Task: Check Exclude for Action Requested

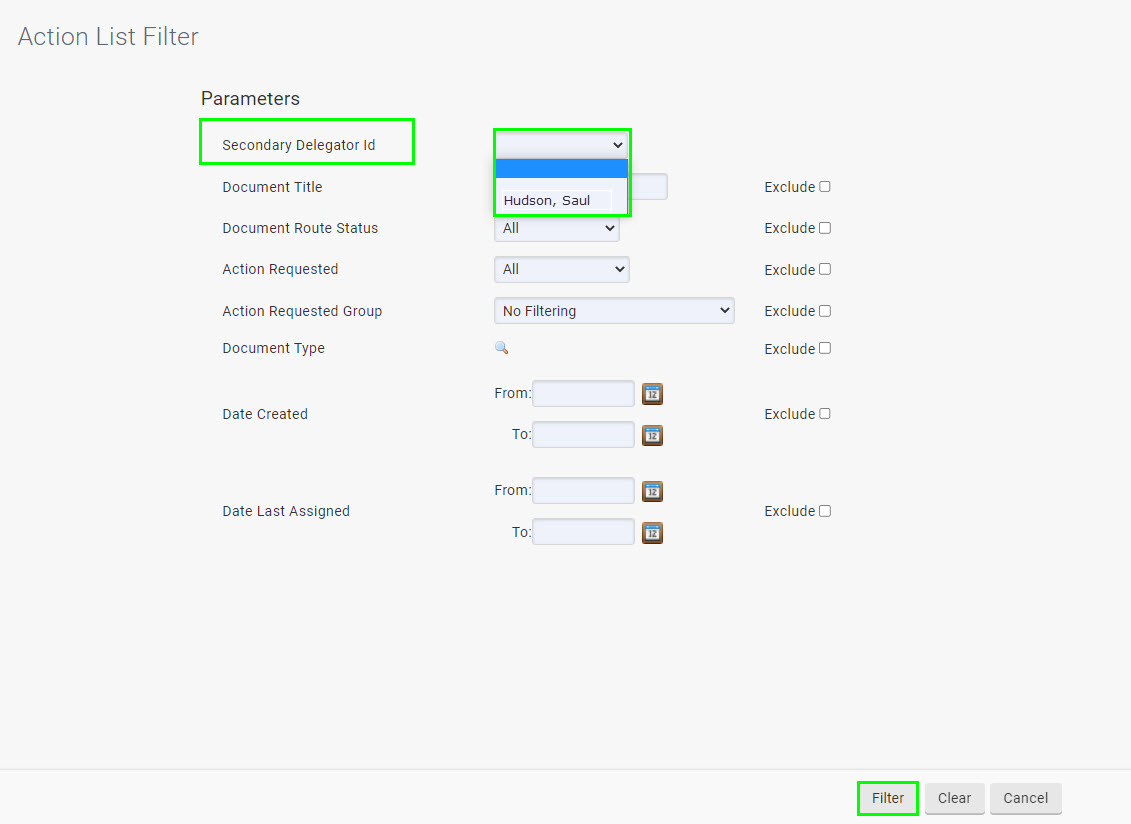Action: pyautogui.click(x=825, y=269)
